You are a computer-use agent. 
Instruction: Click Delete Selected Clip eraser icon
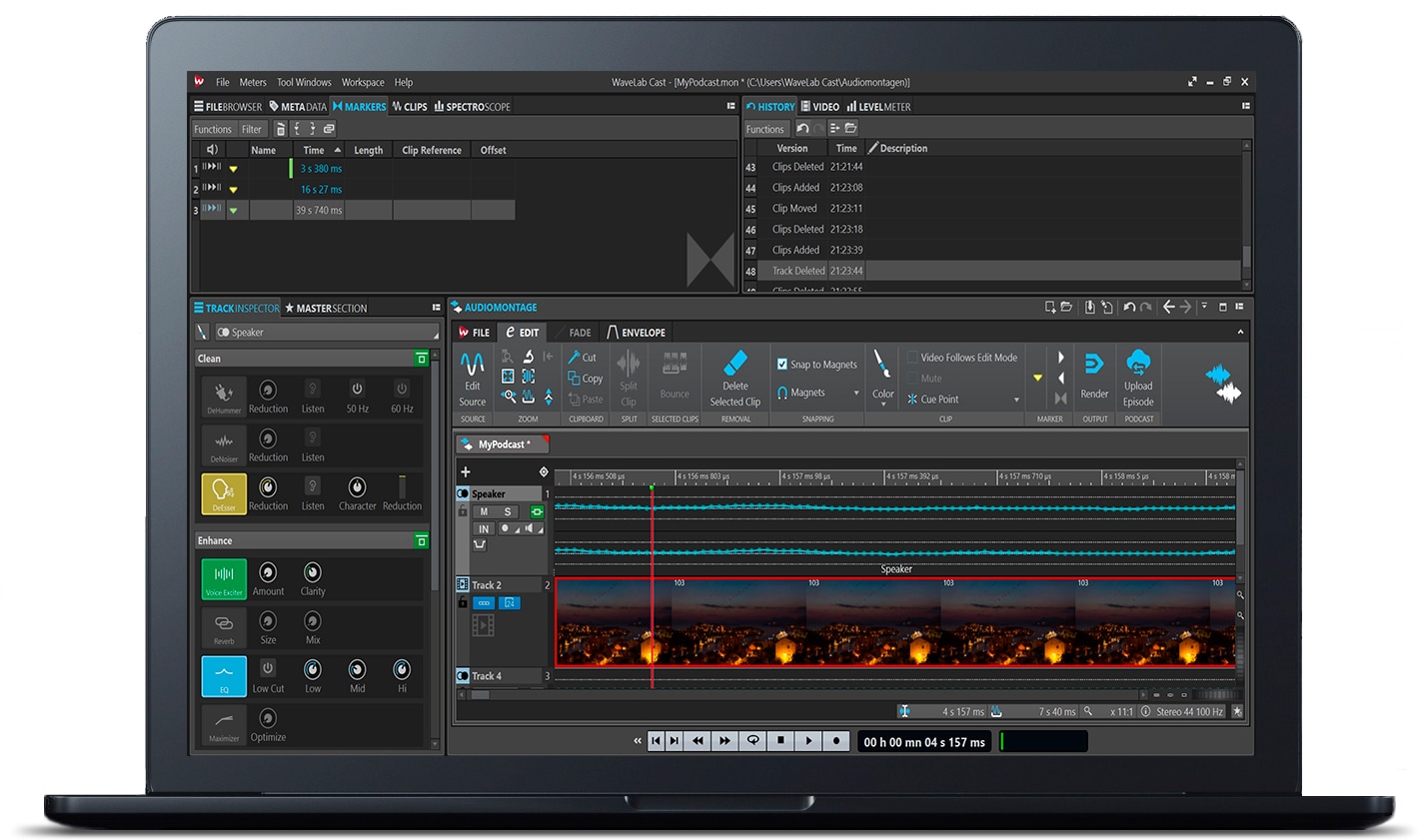(734, 363)
